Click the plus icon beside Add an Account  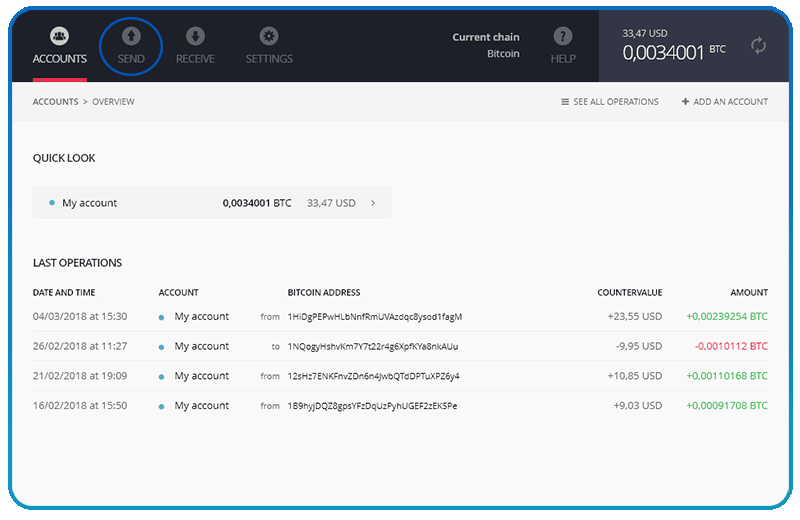[x=685, y=102]
